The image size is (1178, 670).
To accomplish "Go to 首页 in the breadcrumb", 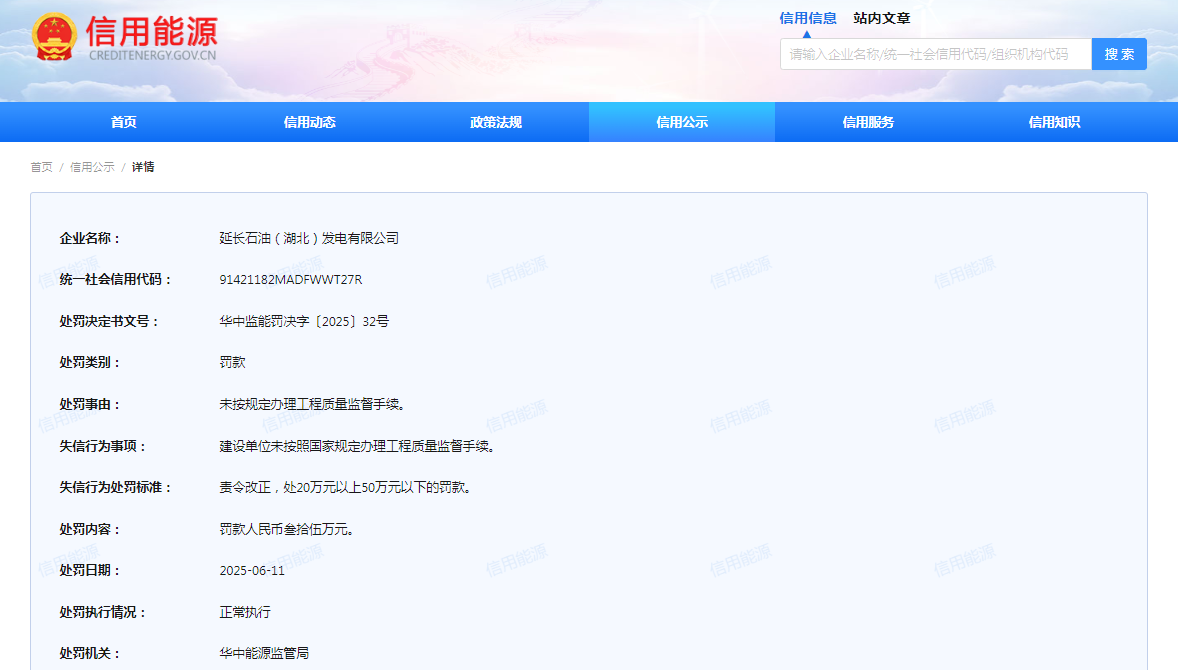I will pyautogui.click(x=41, y=167).
